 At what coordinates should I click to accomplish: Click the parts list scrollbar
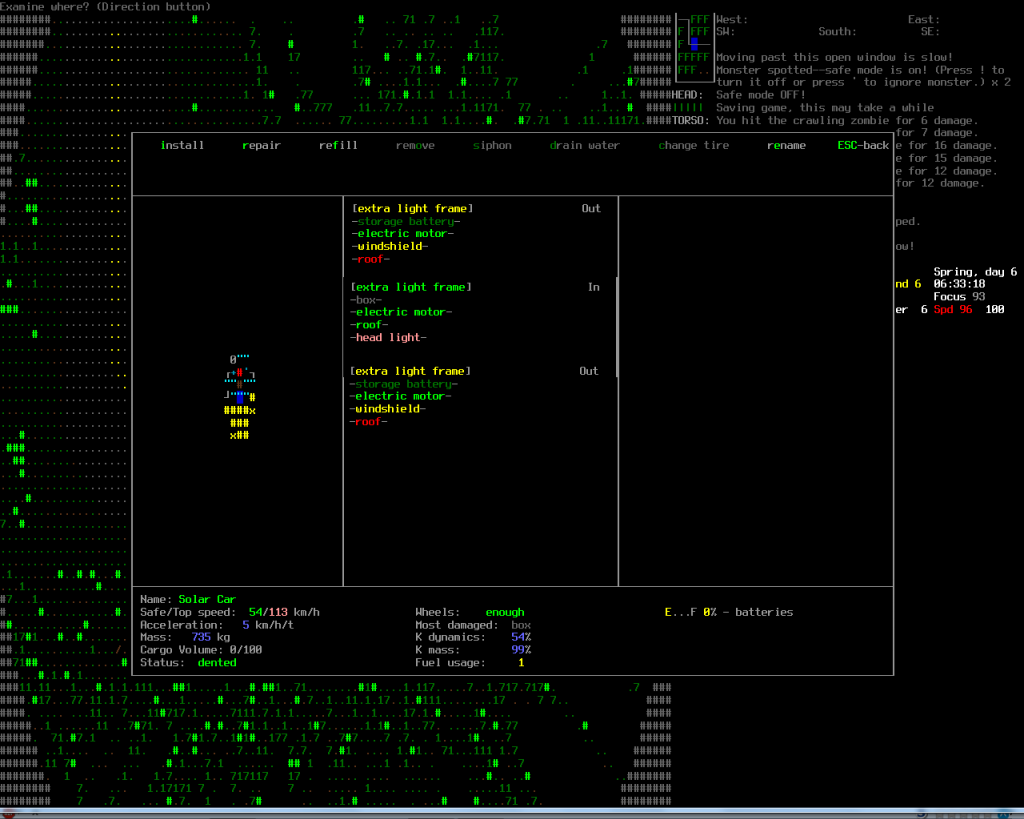point(616,327)
